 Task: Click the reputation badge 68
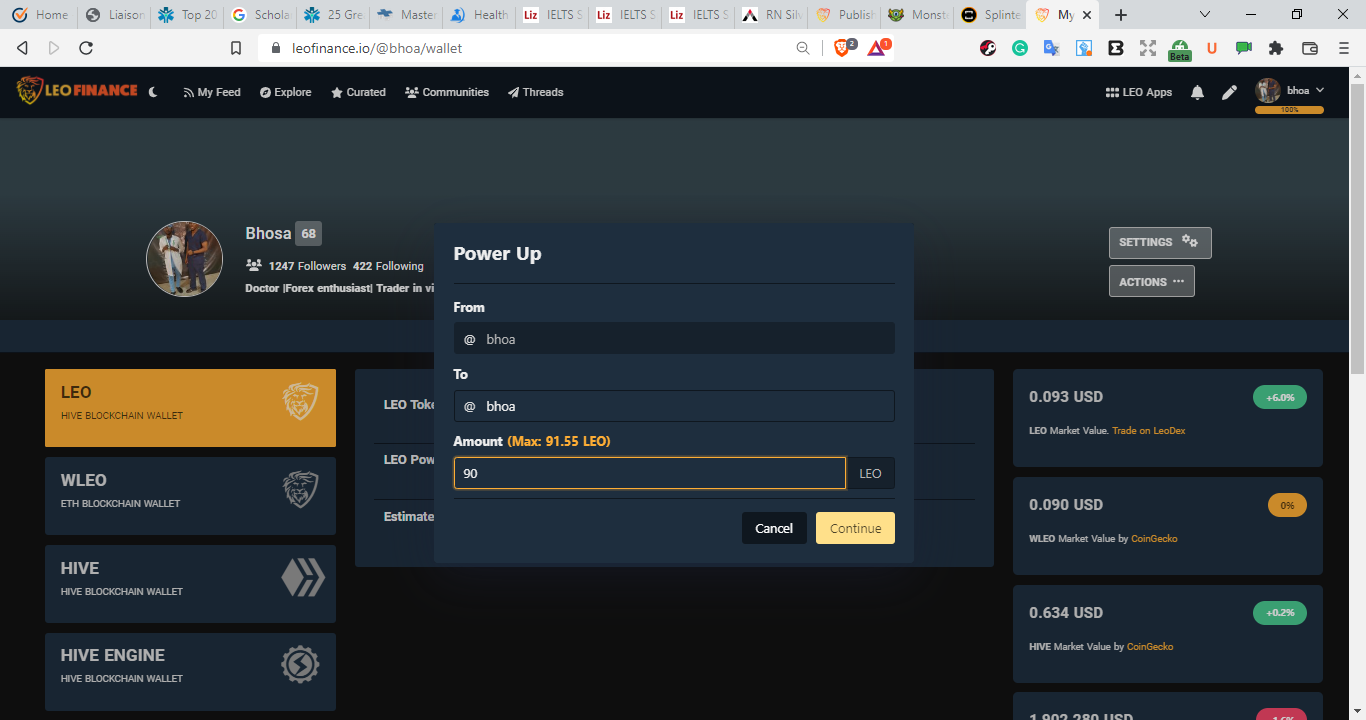click(x=308, y=234)
